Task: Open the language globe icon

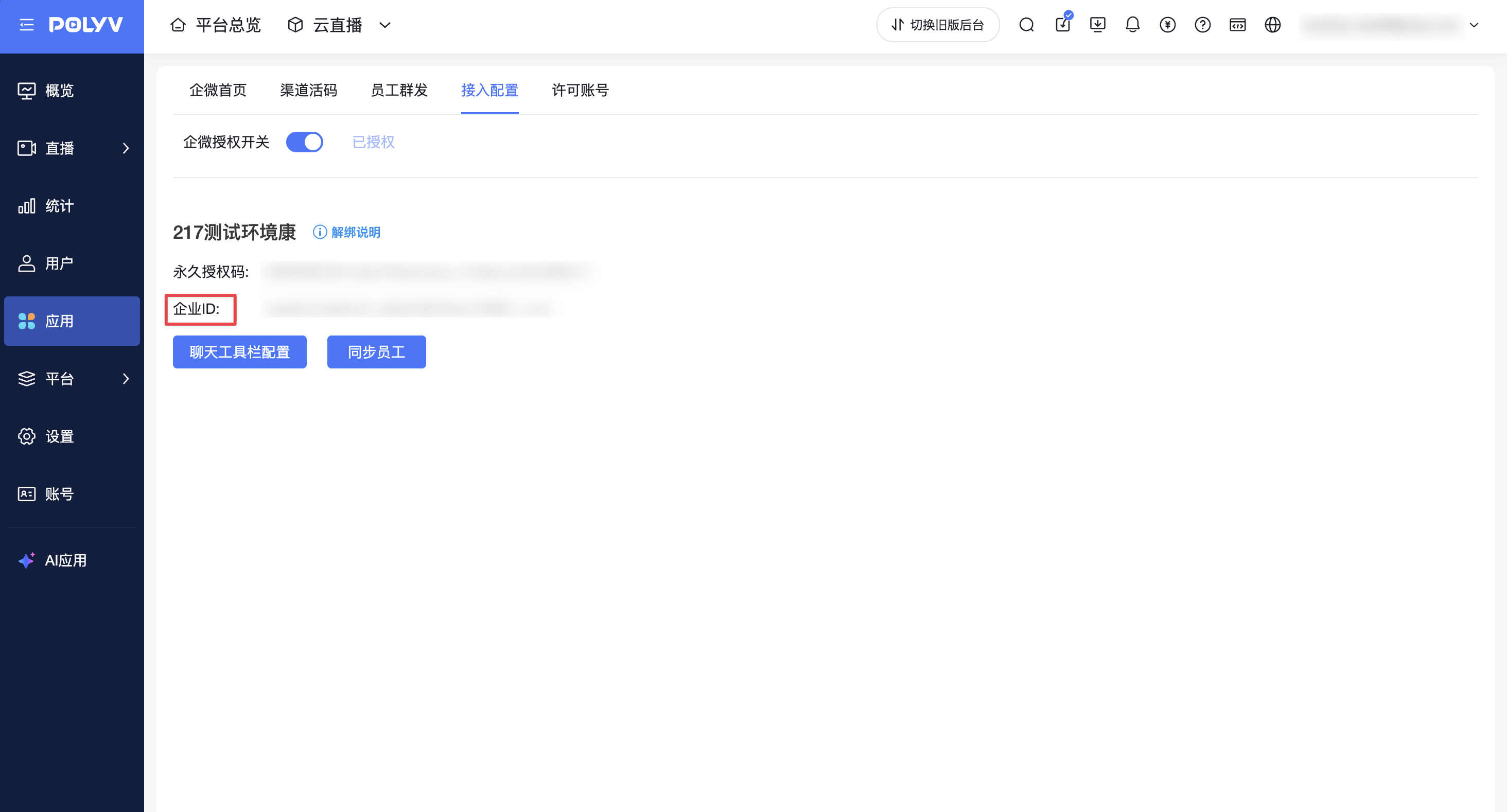Action: click(1273, 25)
